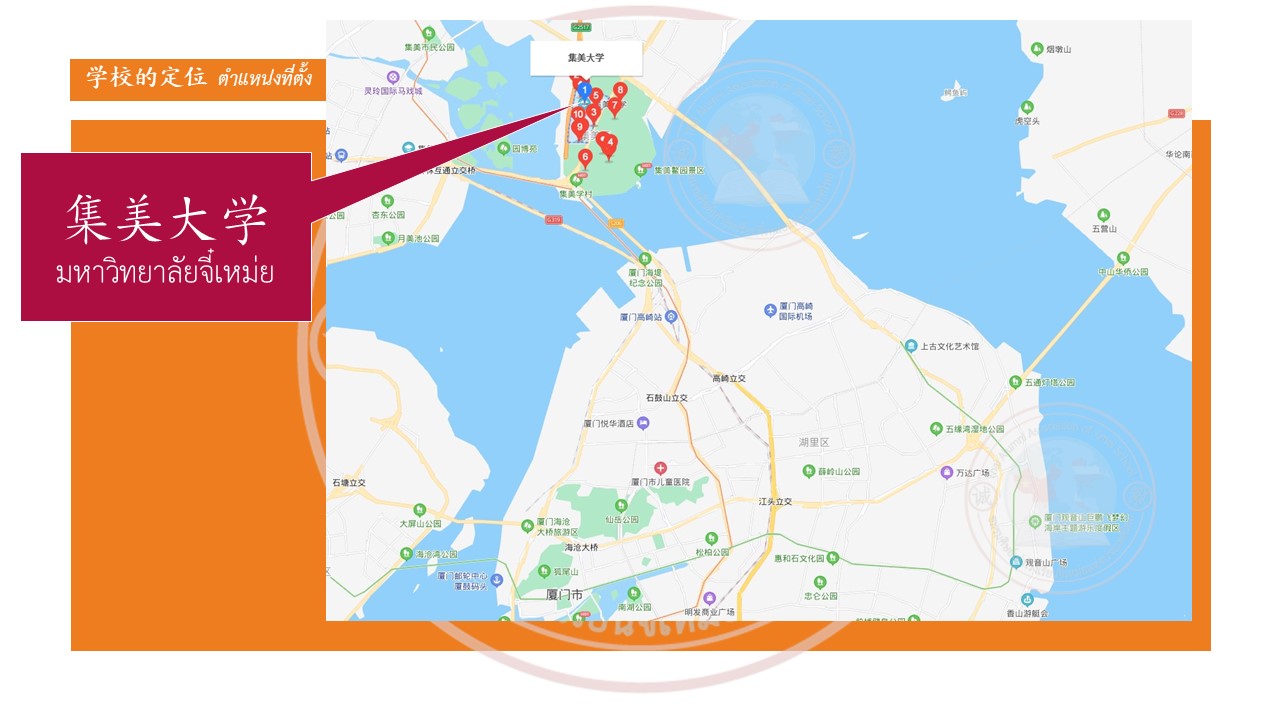This screenshot has height=720, width=1280.
Task: Click the 集美大学 map info popup
Action: point(586,58)
